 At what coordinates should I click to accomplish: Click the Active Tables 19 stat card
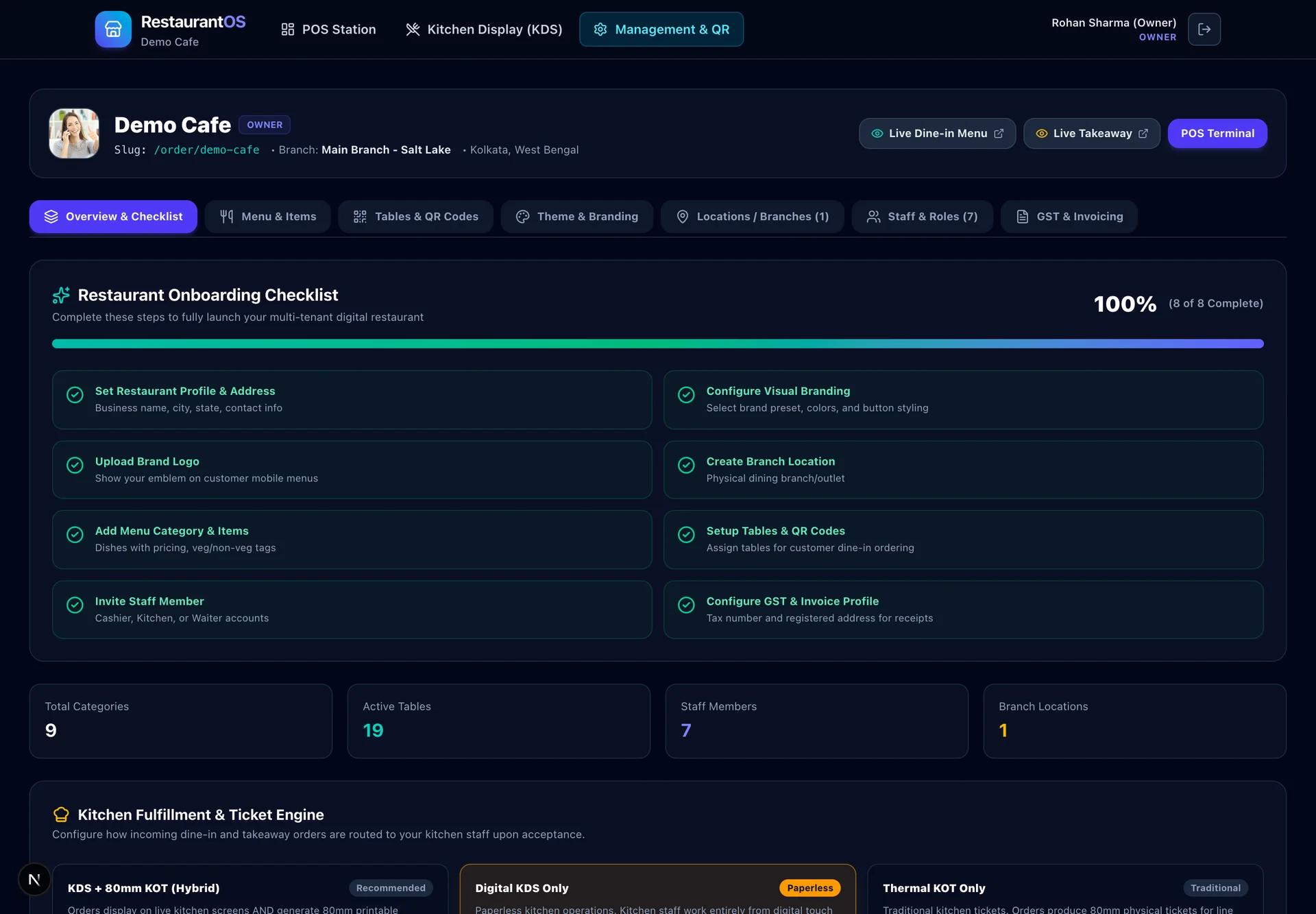click(499, 721)
